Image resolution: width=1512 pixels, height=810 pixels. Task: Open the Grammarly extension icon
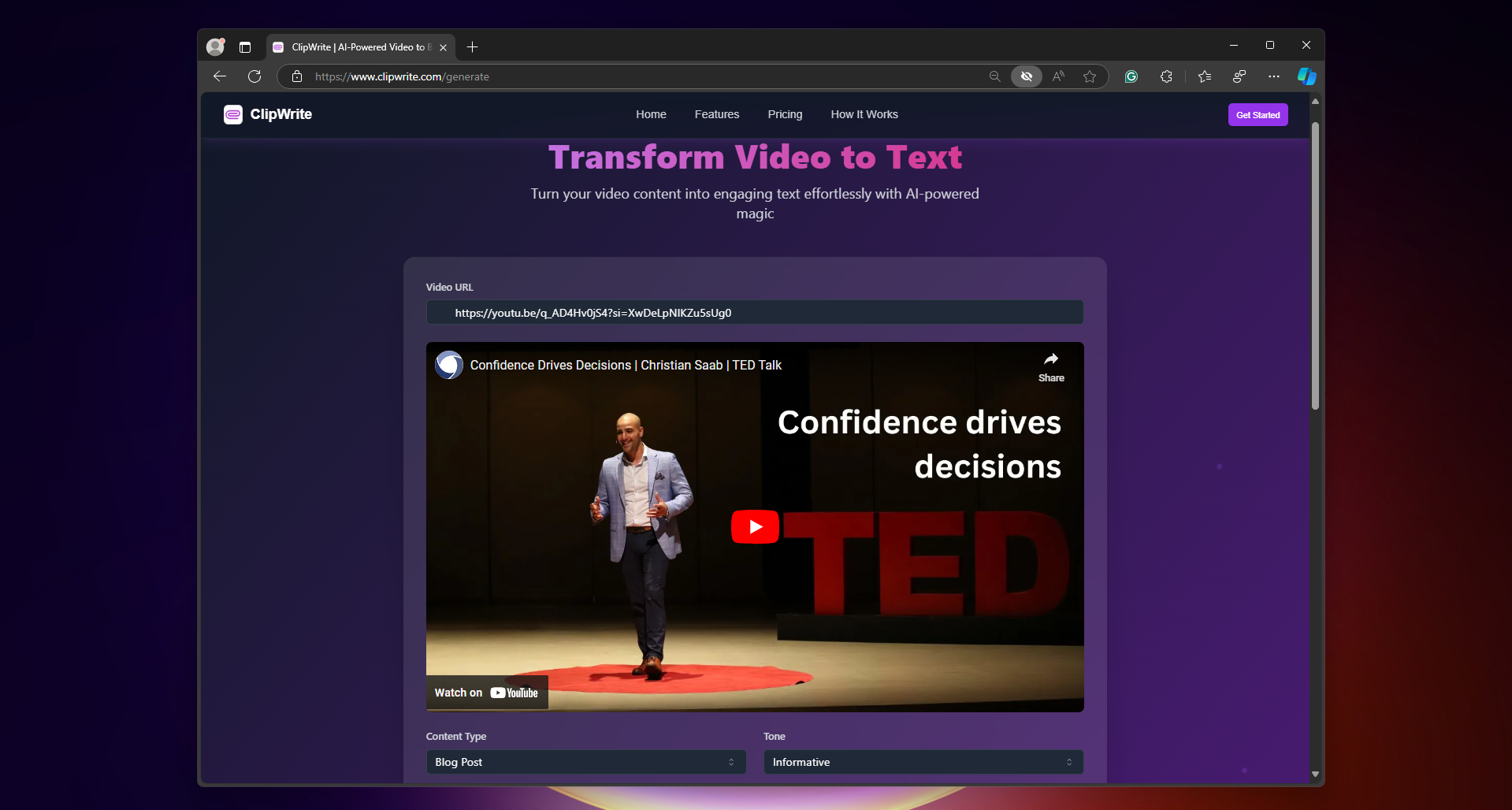tap(1131, 76)
